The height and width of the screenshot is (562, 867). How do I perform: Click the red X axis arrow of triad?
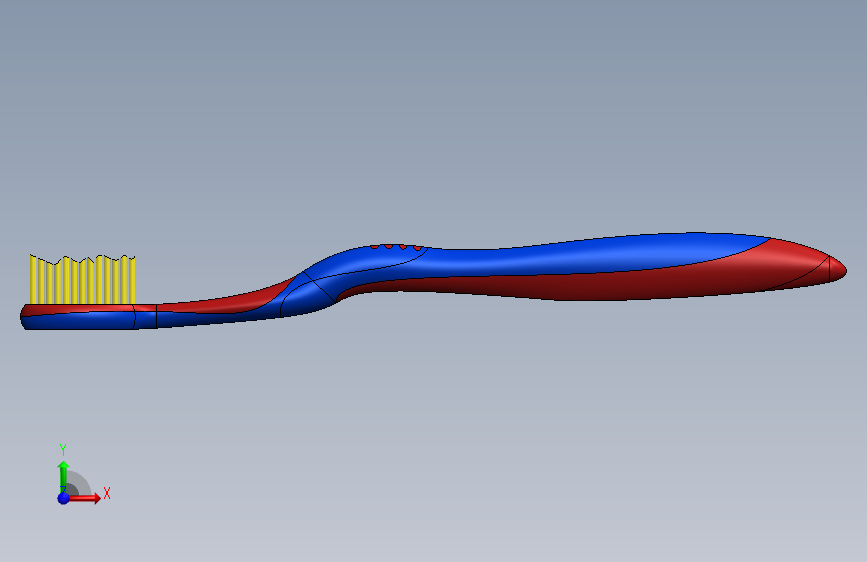tap(84, 498)
